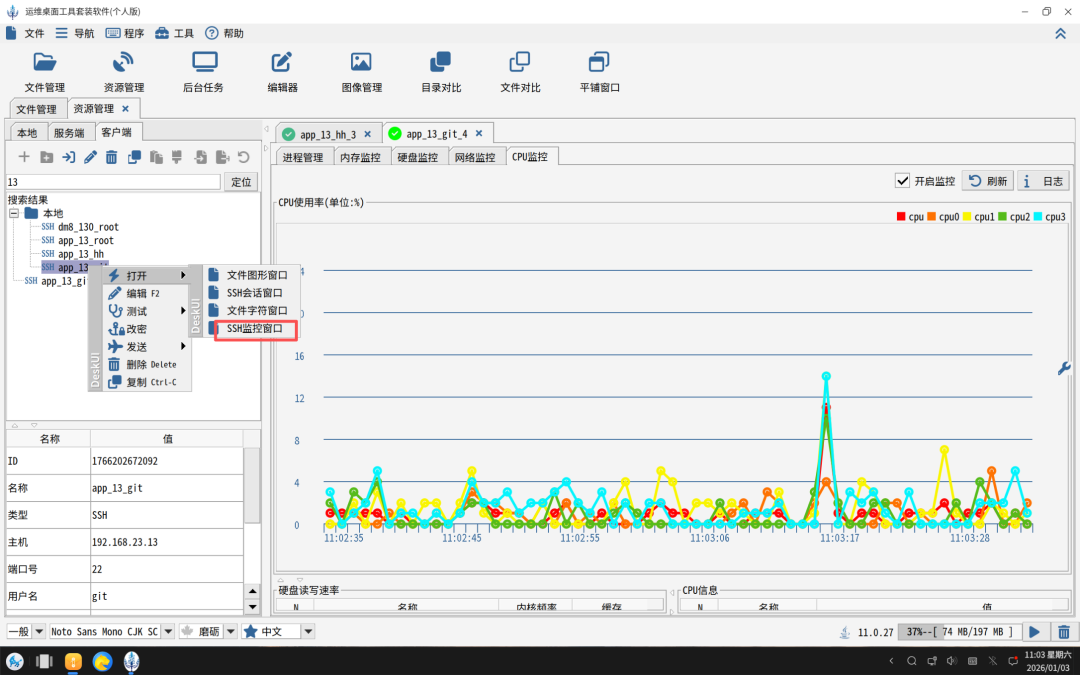Click the circular undo refresh icon in resource toolbar
Image resolution: width=1080 pixels, height=675 pixels.
pos(243,157)
